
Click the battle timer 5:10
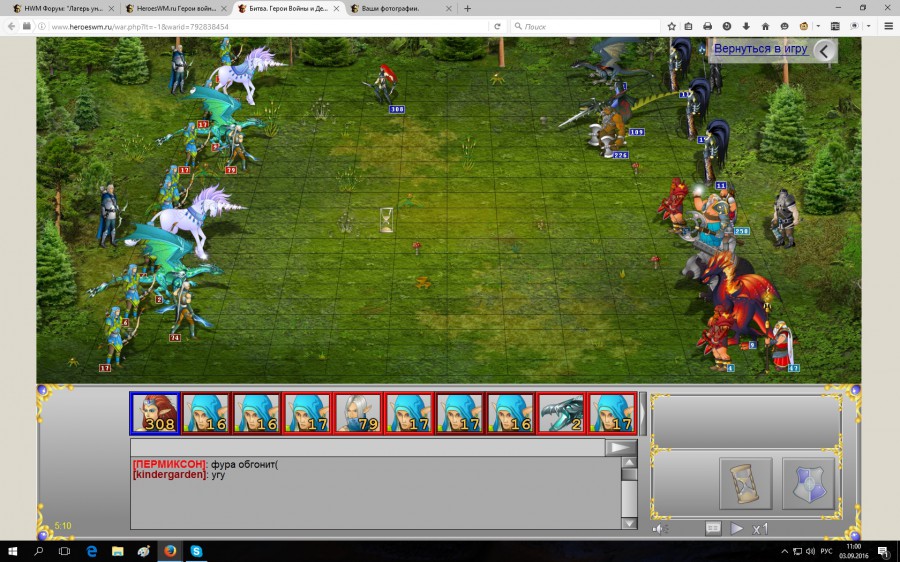pyautogui.click(x=63, y=526)
